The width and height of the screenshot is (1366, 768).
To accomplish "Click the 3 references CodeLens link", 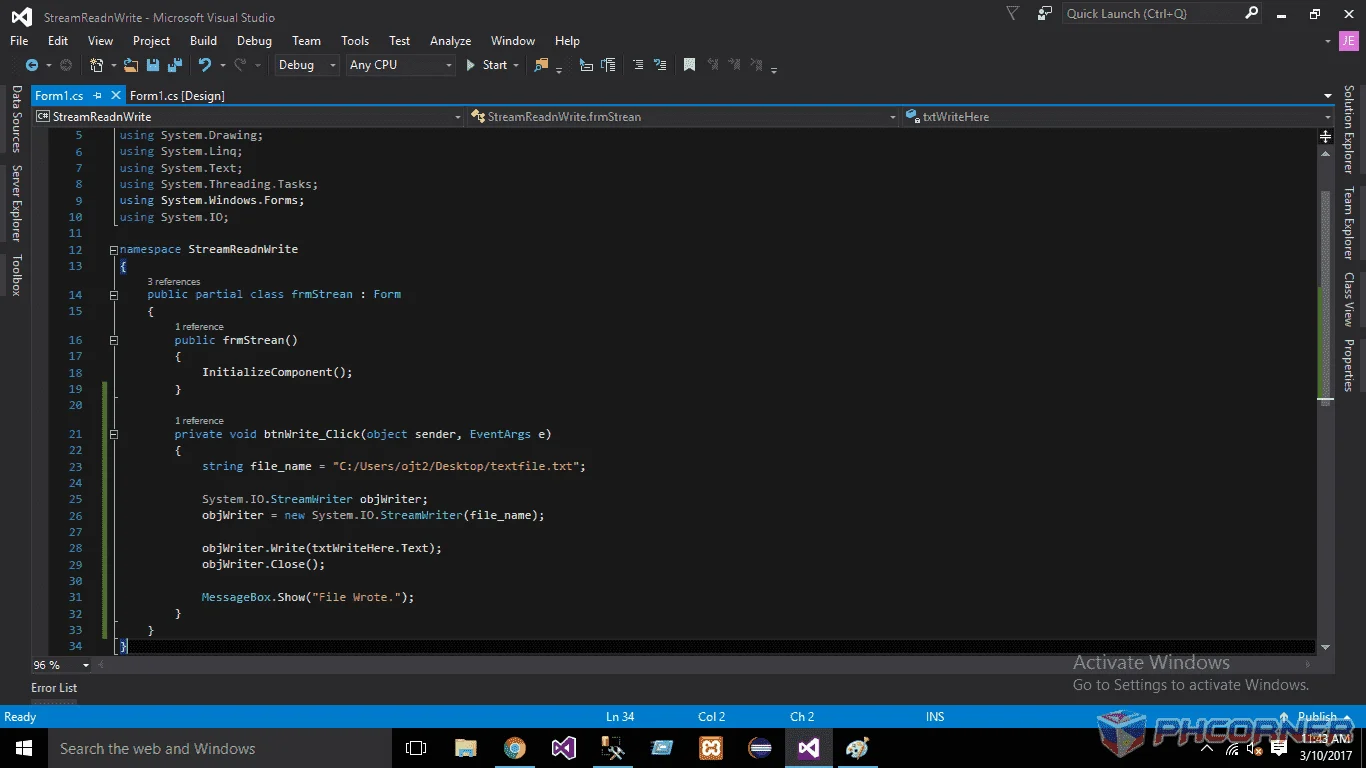I will (x=174, y=282).
